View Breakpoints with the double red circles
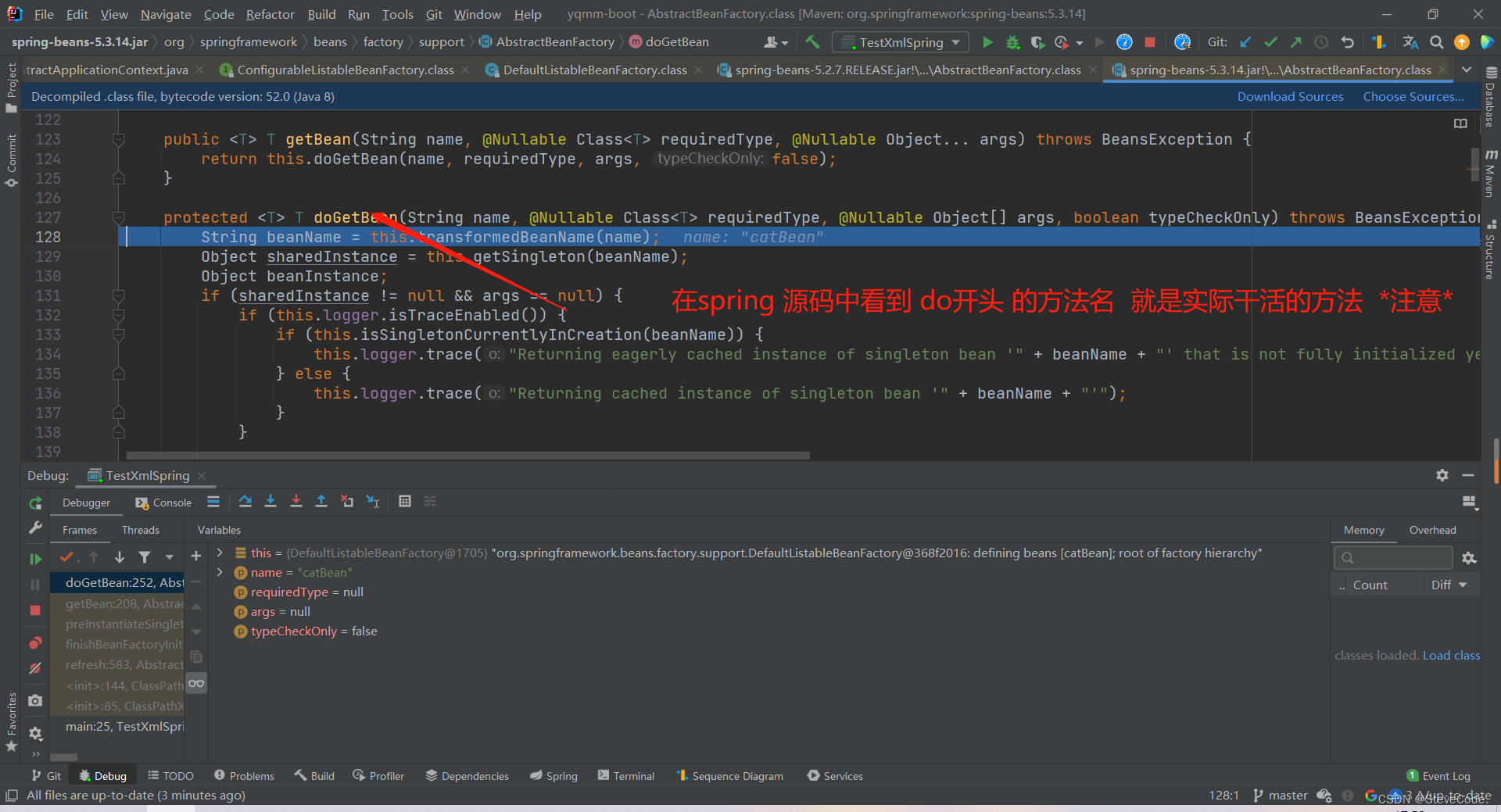 coord(35,643)
